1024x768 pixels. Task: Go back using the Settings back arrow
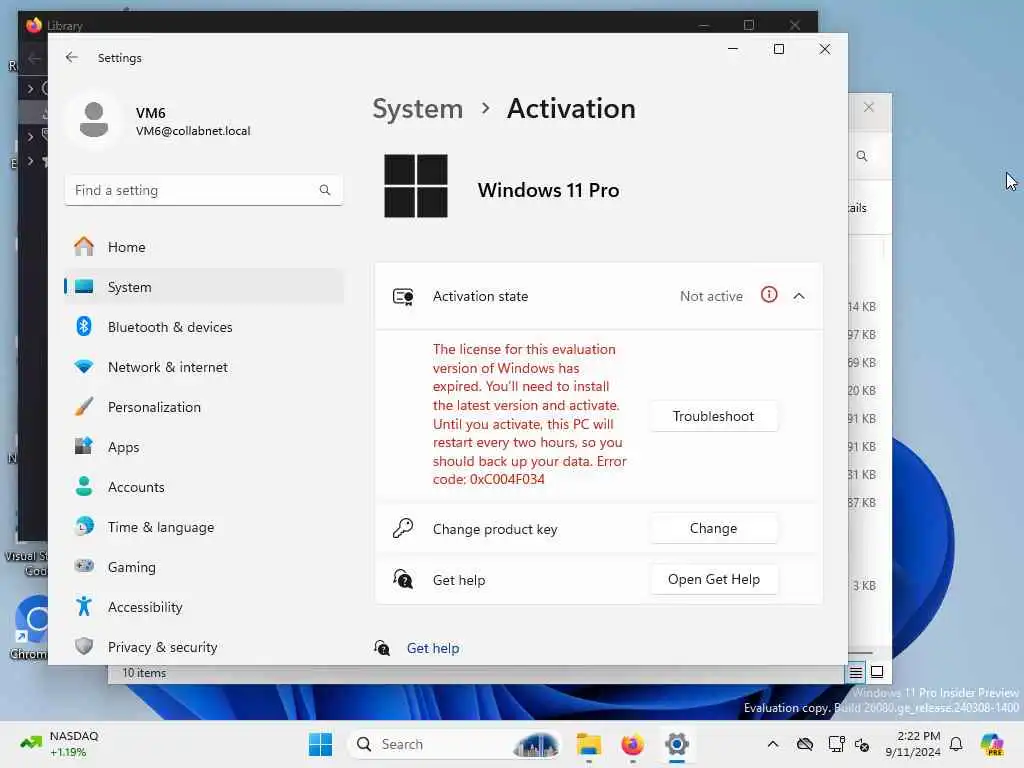pyautogui.click(x=72, y=57)
